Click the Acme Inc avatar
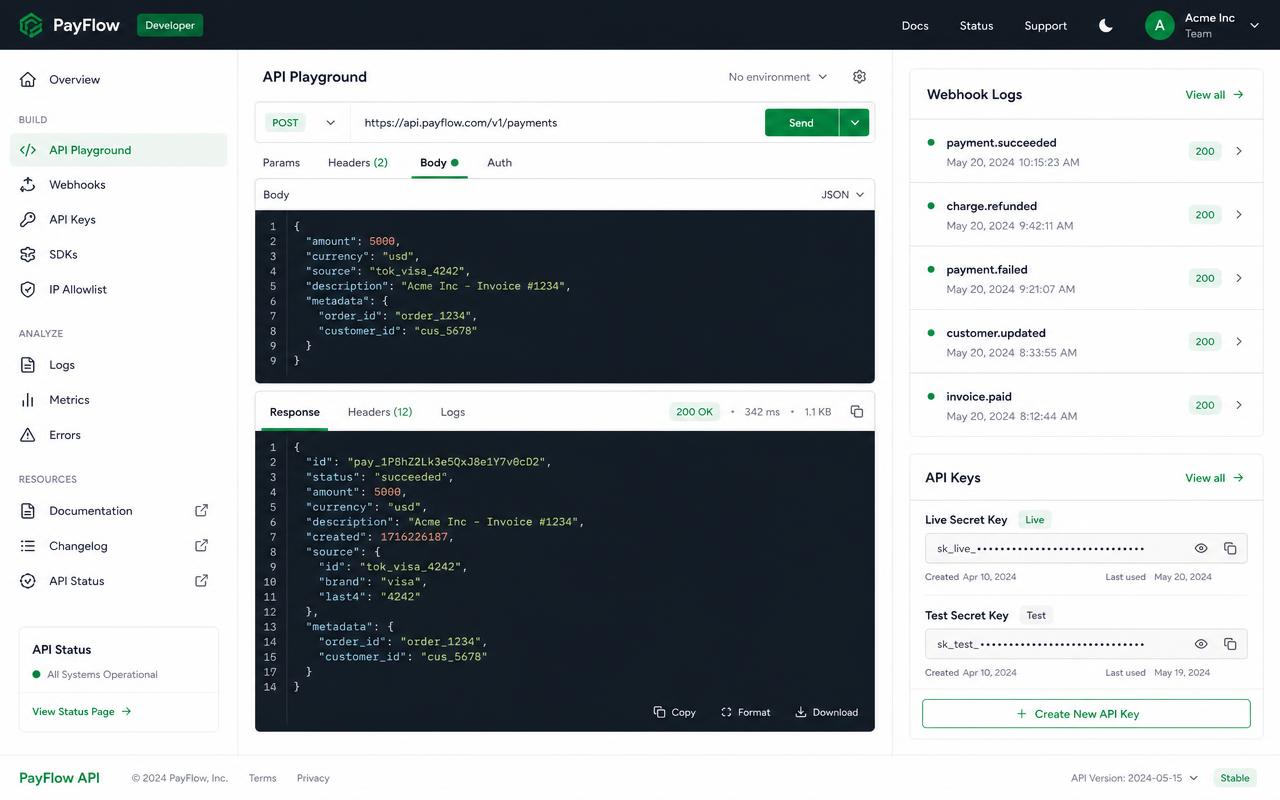1280x800 pixels. (1159, 26)
